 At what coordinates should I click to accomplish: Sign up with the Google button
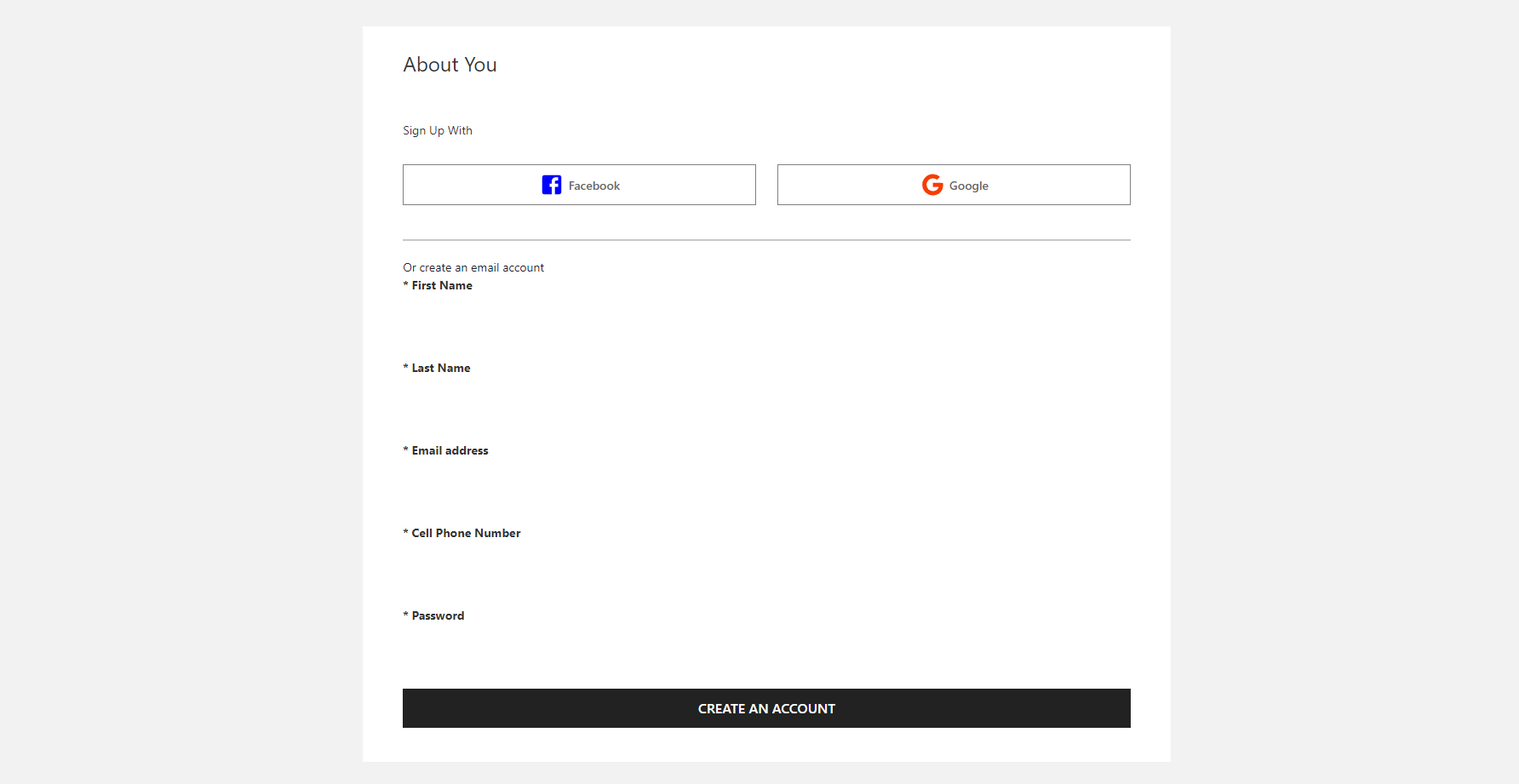(x=954, y=185)
